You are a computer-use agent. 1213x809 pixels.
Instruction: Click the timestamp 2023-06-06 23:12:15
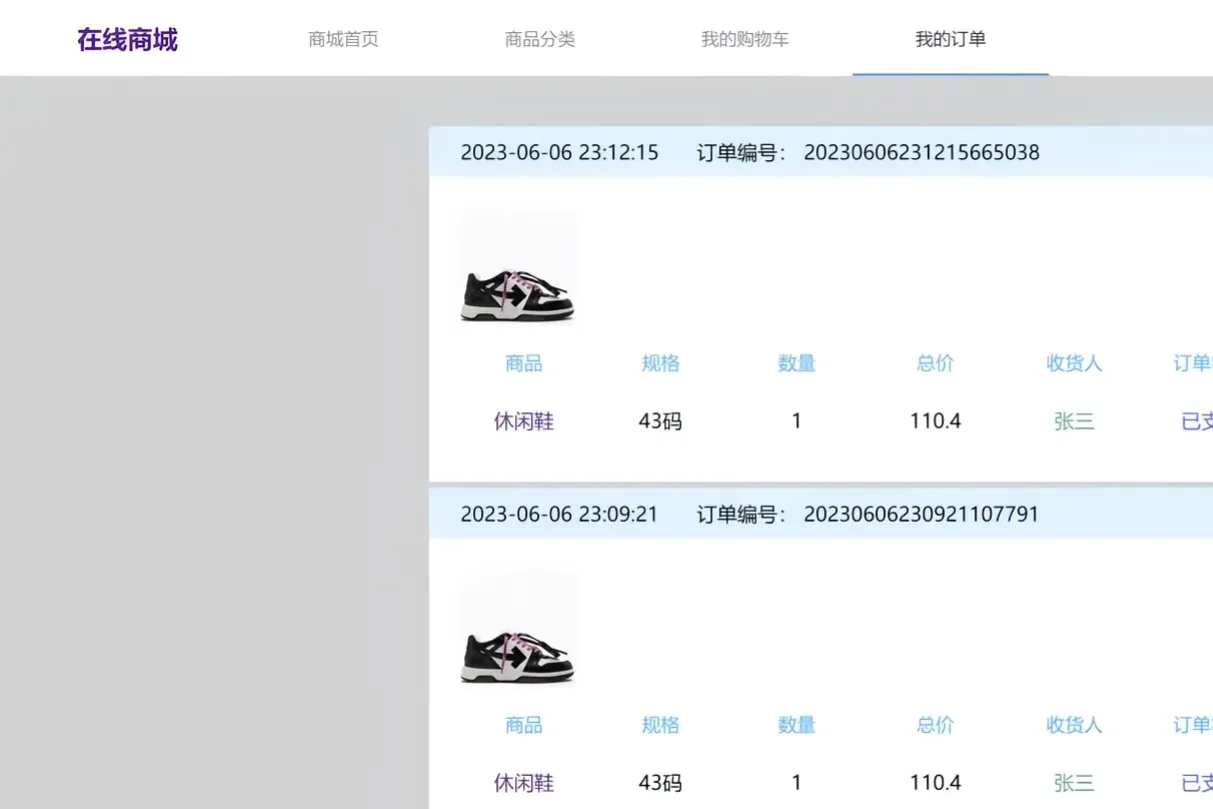click(x=559, y=152)
